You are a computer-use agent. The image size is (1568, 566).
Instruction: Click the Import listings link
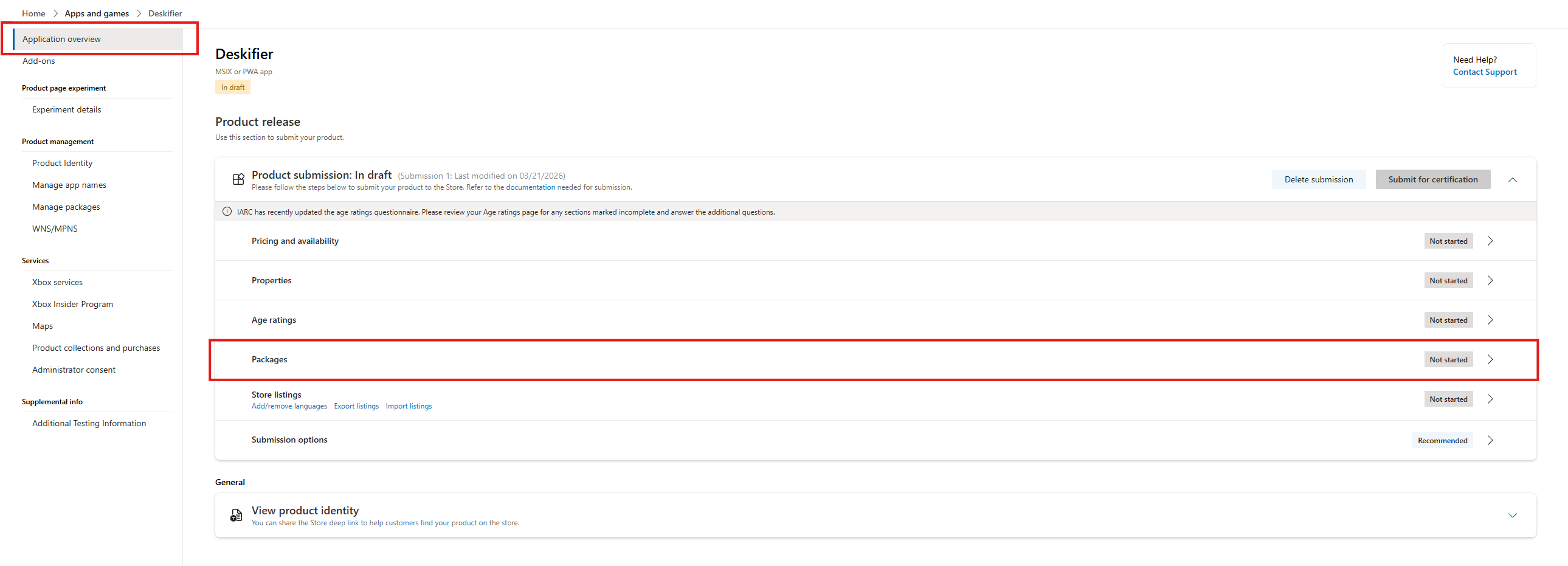tap(409, 406)
